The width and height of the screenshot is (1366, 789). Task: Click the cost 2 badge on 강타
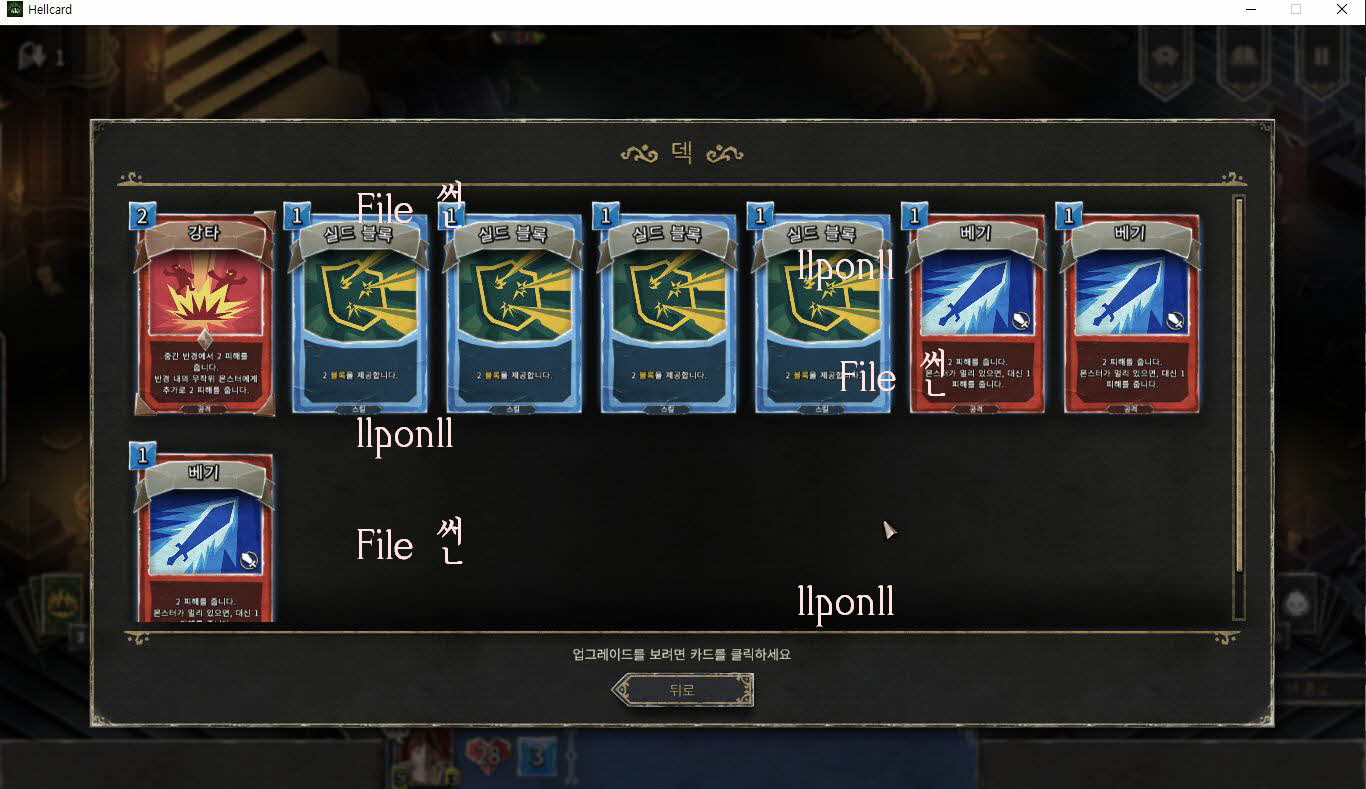click(142, 216)
